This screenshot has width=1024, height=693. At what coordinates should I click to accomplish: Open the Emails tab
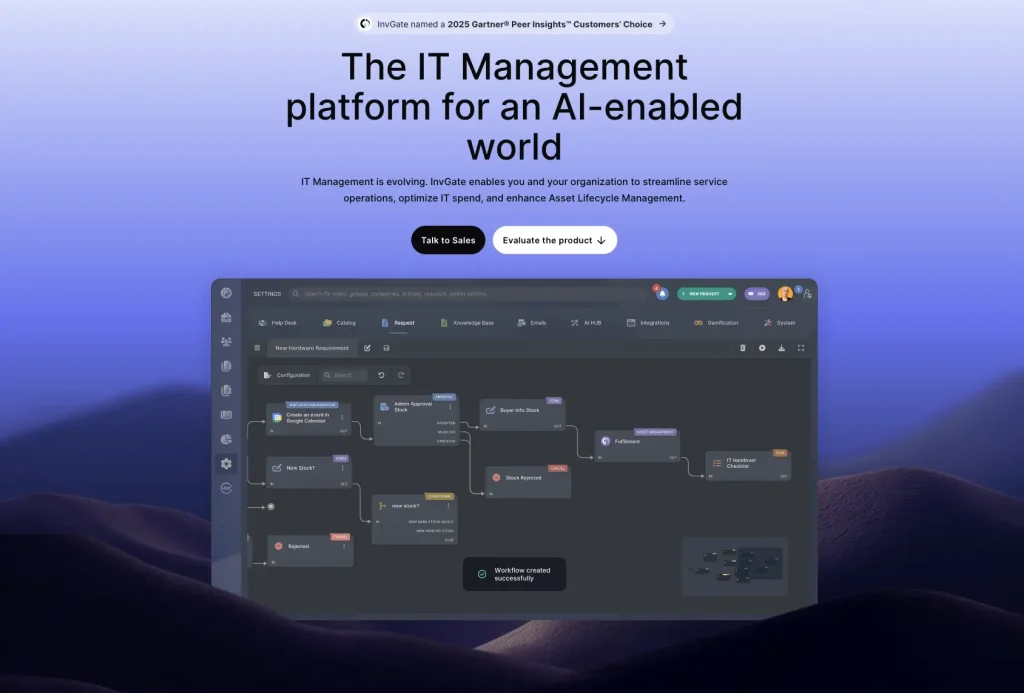(x=532, y=323)
